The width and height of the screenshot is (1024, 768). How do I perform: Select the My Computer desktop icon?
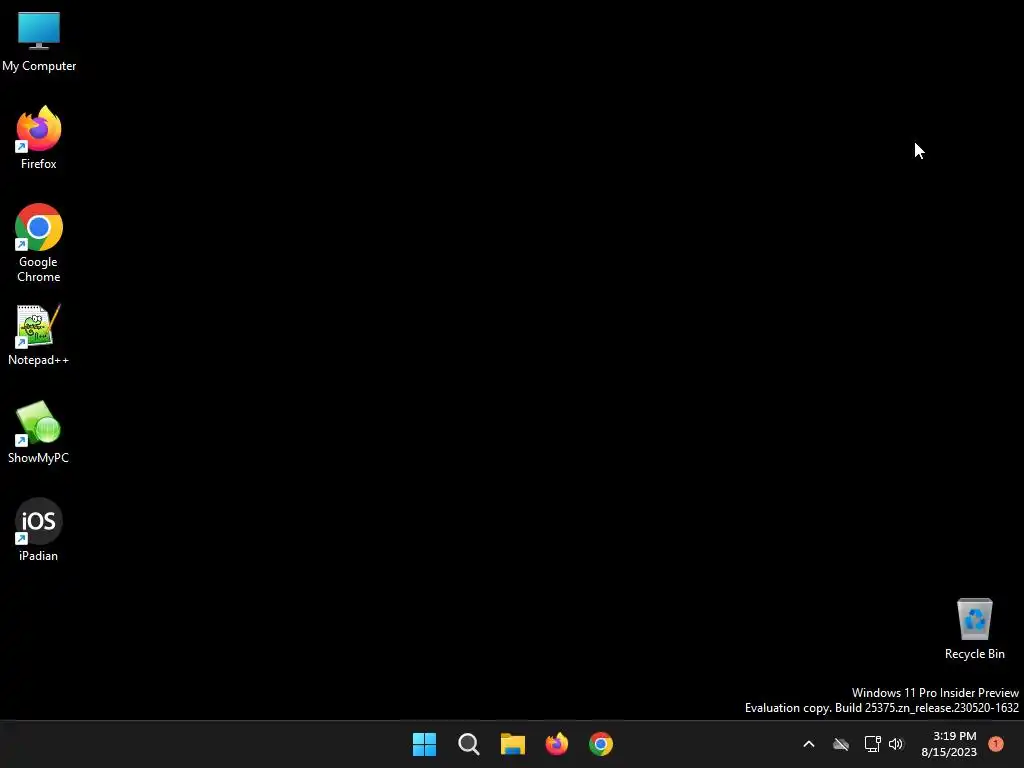click(x=39, y=41)
